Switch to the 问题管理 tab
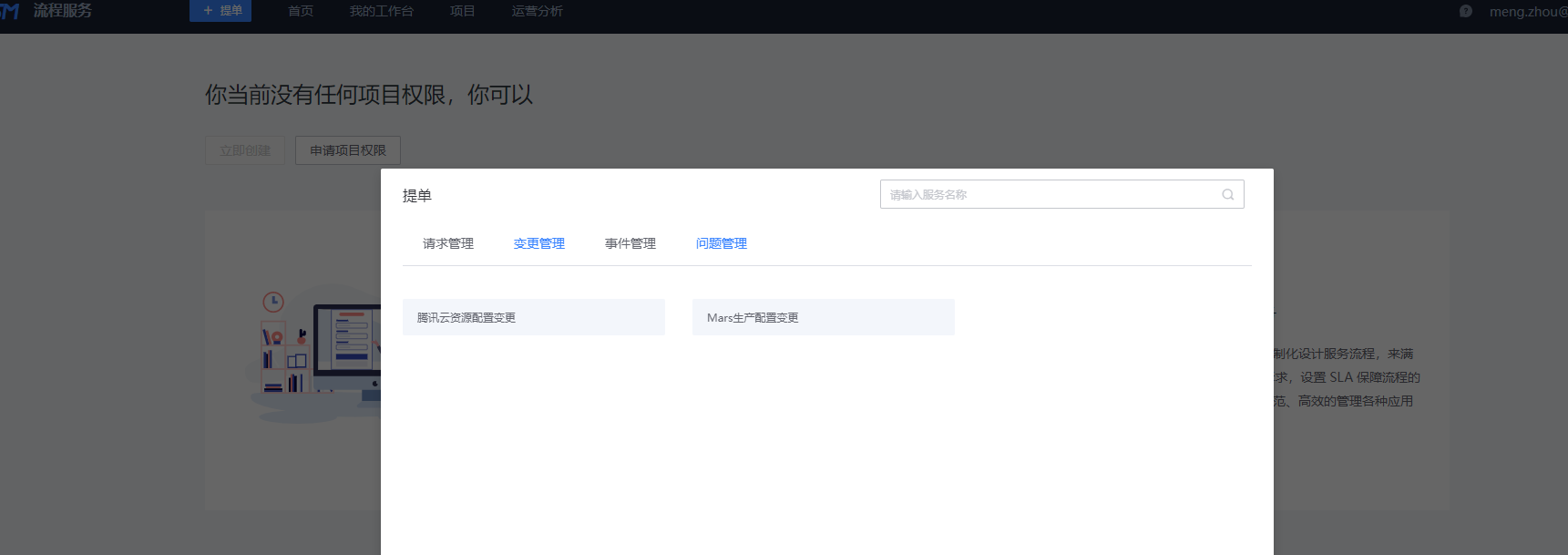1568x555 pixels. click(x=722, y=243)
